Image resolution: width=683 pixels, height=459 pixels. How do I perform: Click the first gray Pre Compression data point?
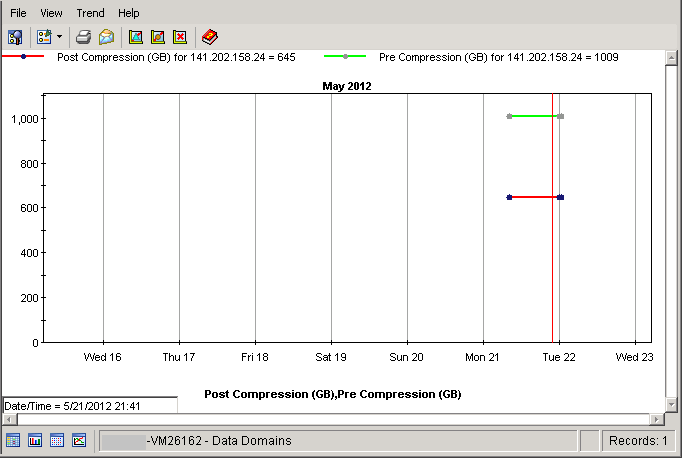(509, 116)
